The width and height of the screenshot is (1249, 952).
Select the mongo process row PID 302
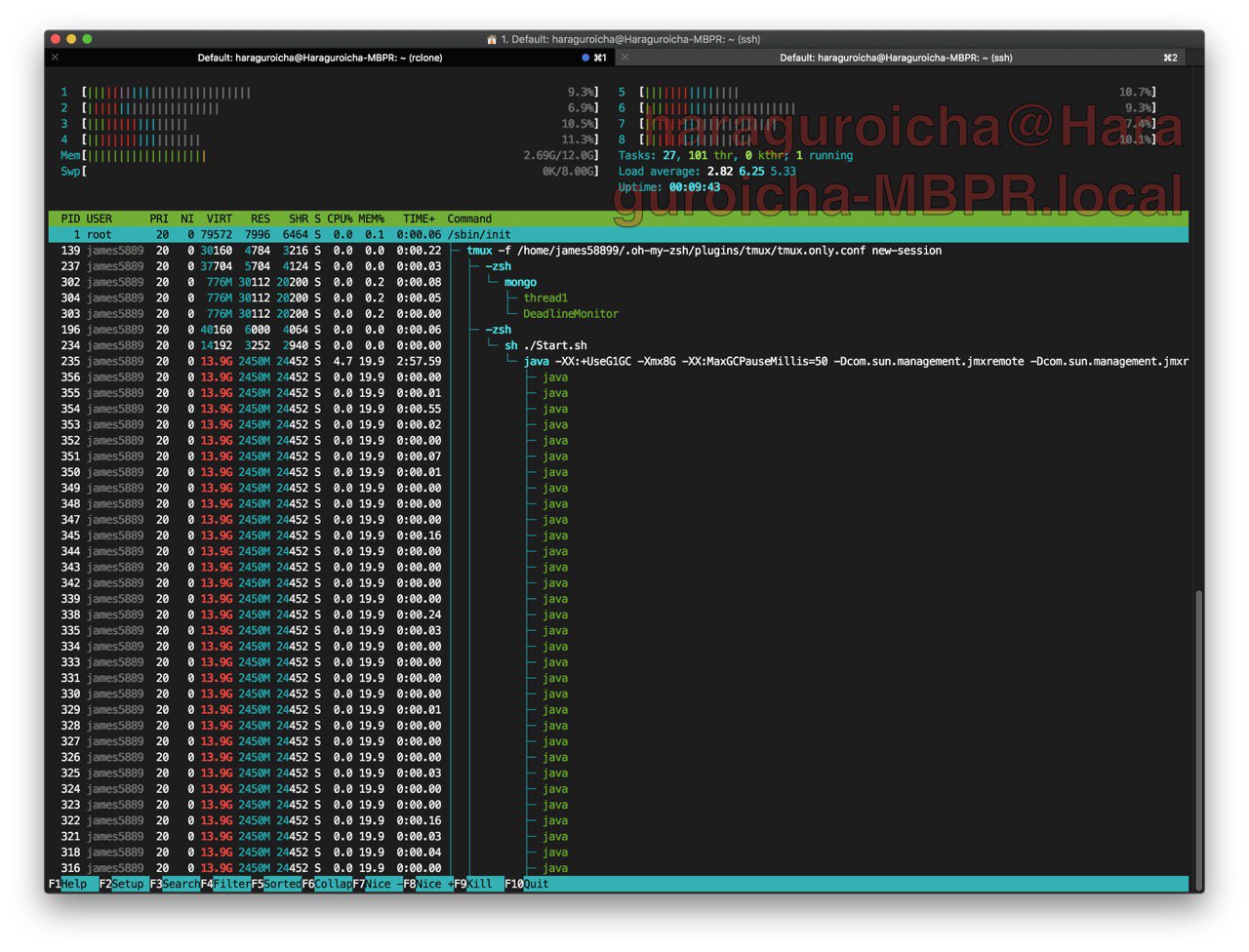pyautogui.click(x=619, y=282)
